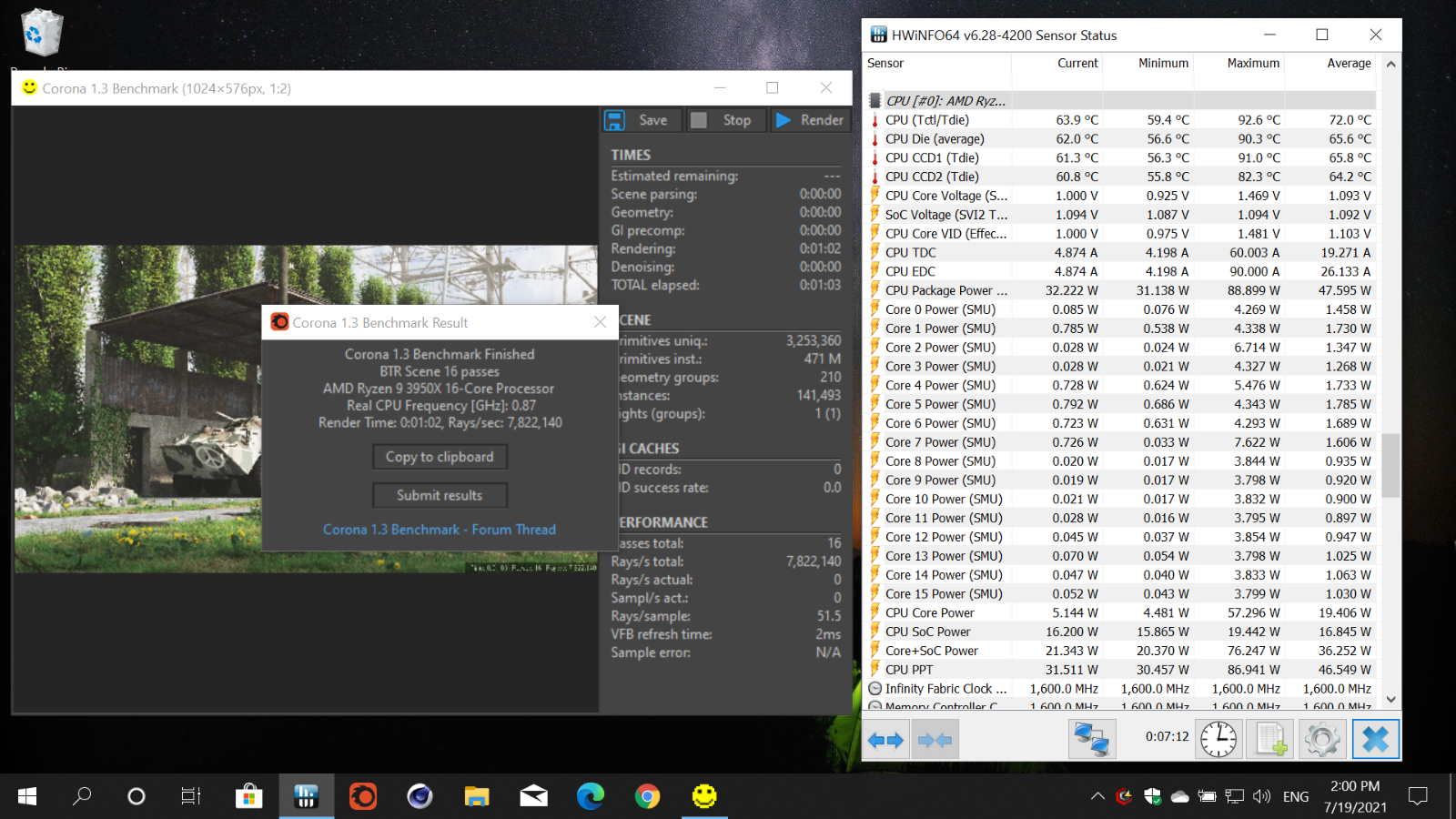
Task: Click the HWiNFO scrollbar up arrow
Action: pyautogui.click(x=1390, y=64)
